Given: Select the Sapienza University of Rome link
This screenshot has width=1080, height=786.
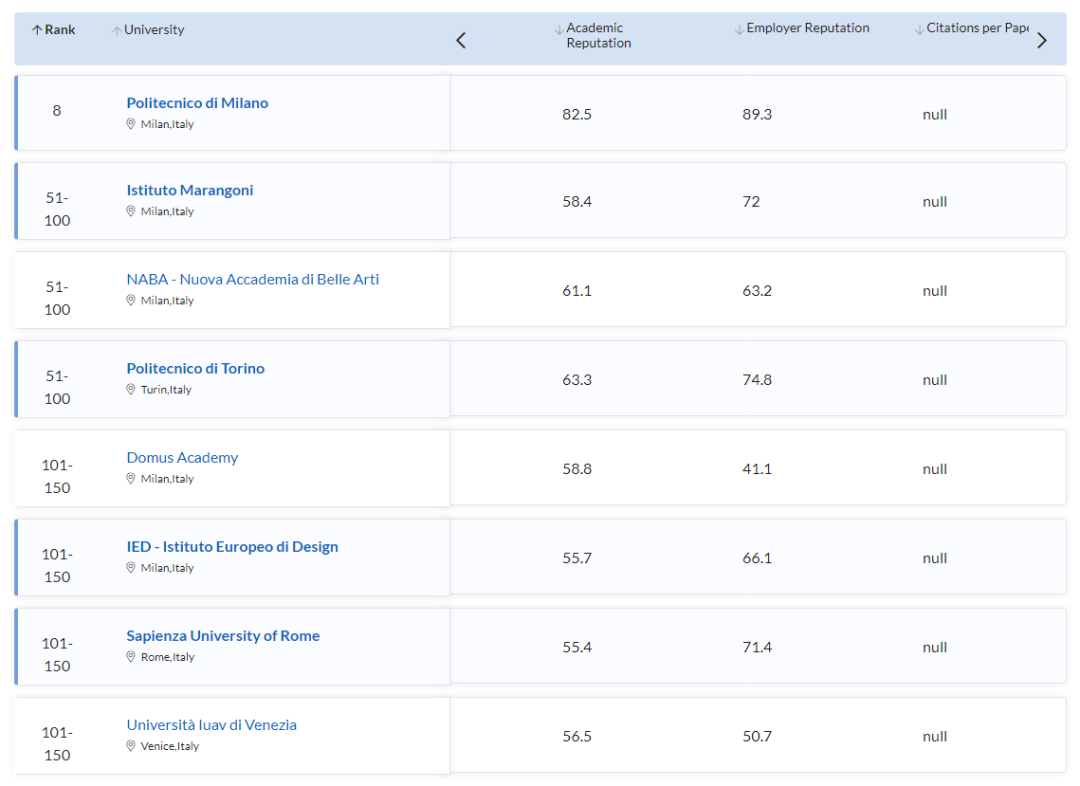Looking at the screenshot, I should point(223,636).
